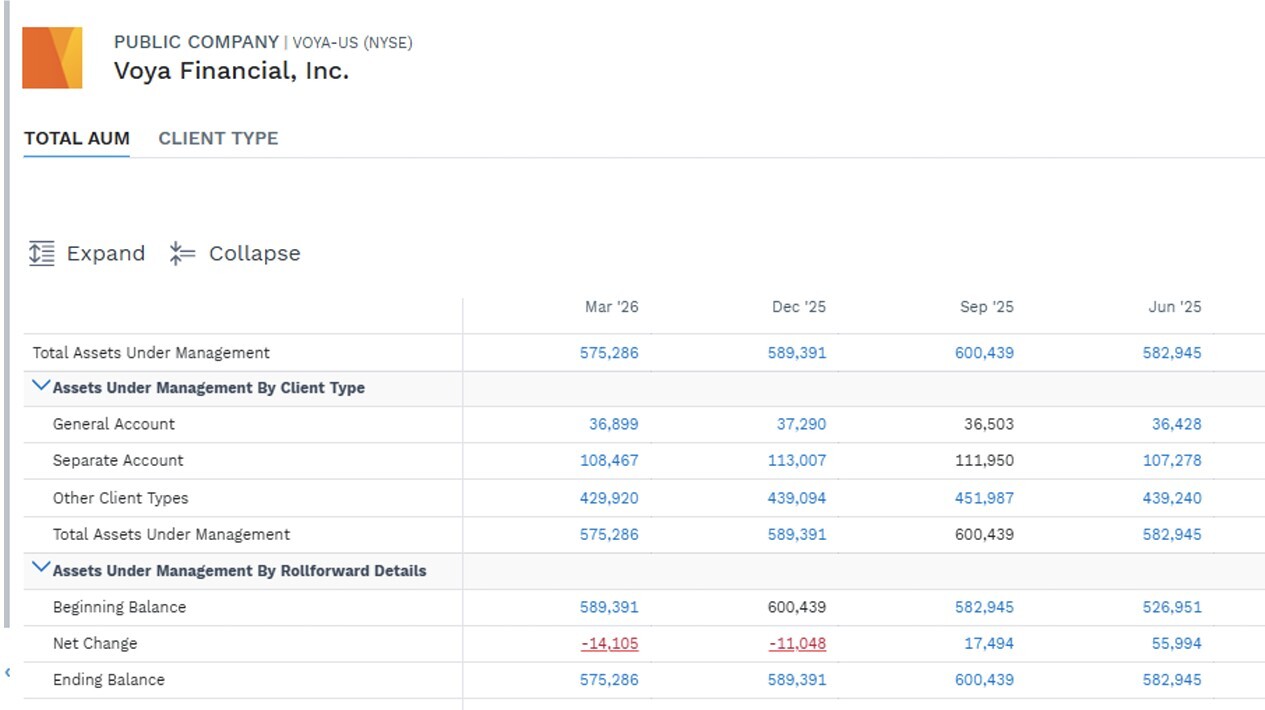Click the Mar '26 column header
The width and height of the screenshot is (1265, 710).
(x=611, y=307)
